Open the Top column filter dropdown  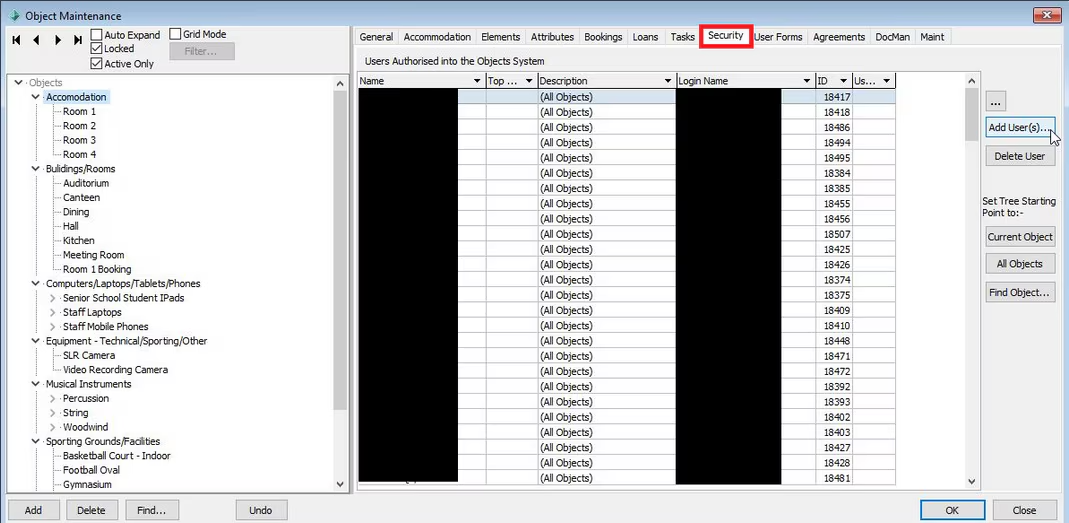coord(529,81)
